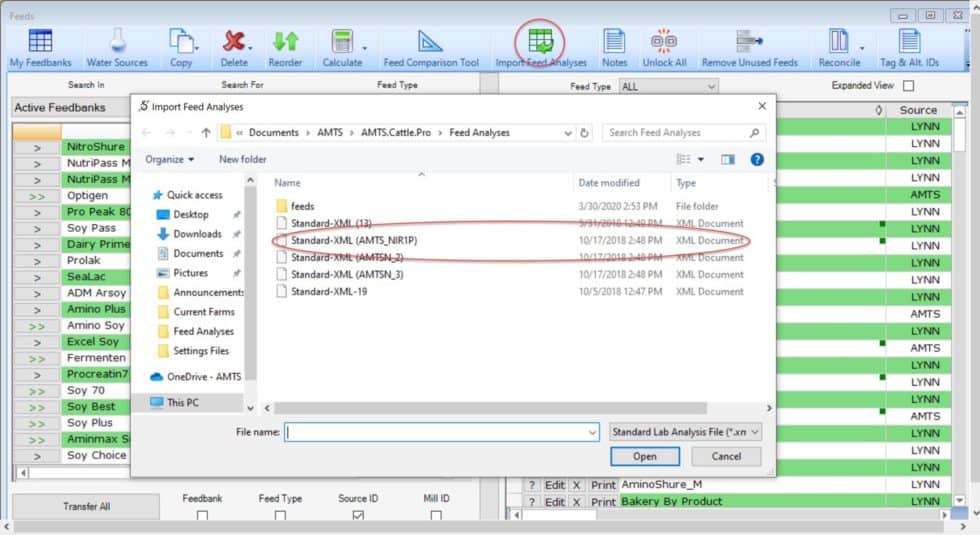Click the Import Feed Analyses icon
Viewport: 980px width, 535px height.
[540, 41]
